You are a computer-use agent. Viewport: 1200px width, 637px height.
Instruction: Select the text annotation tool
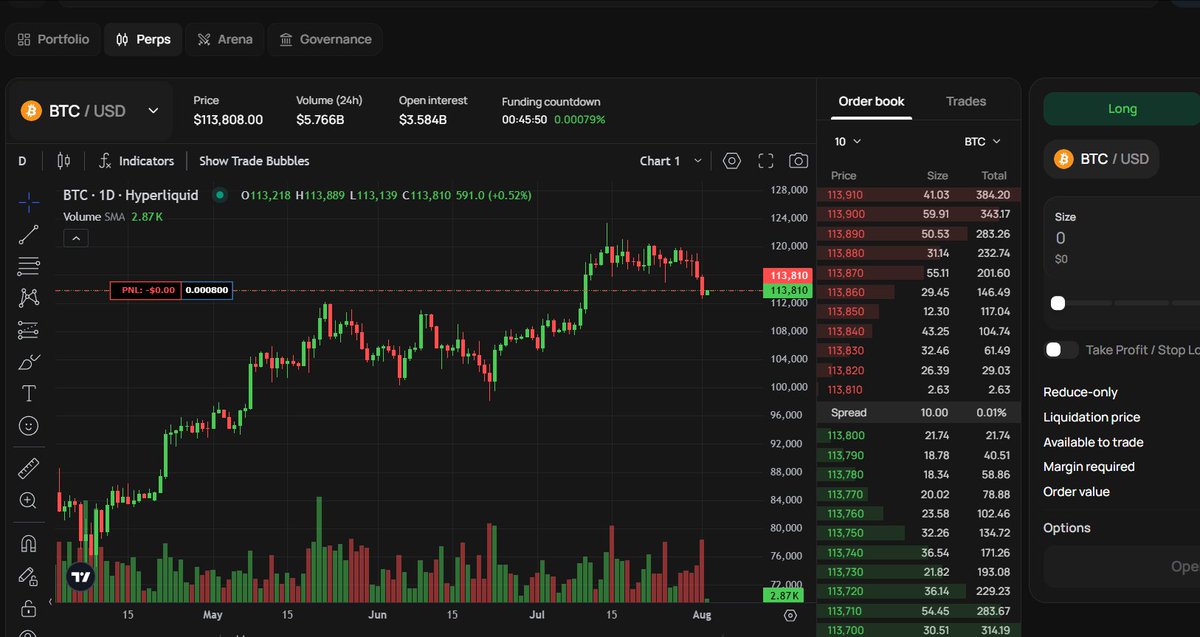(x=29, y=394)
